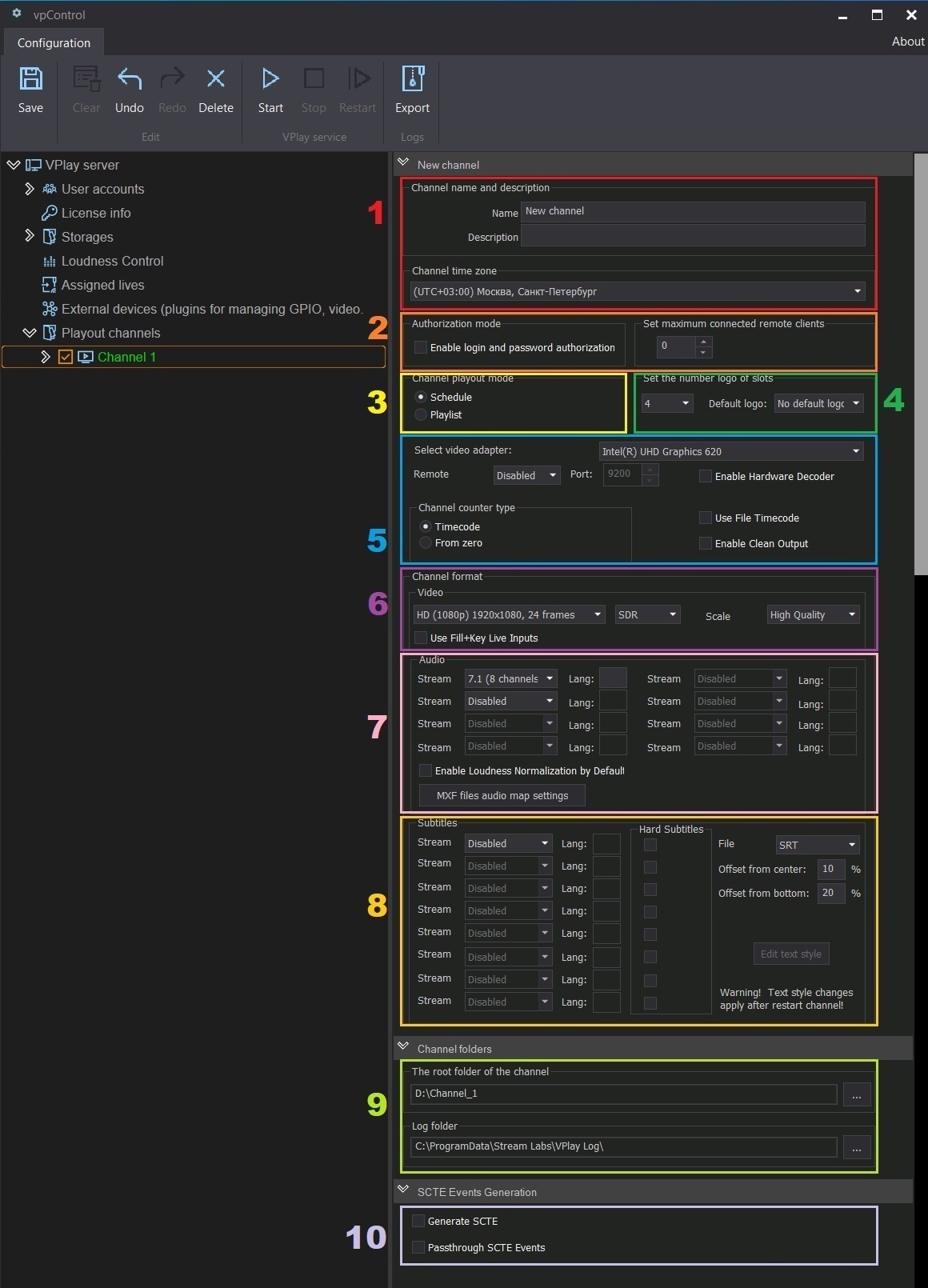The image size is (928, 1288).
Task: Open External devices plugins item
Action: click(x=211, y=309)
